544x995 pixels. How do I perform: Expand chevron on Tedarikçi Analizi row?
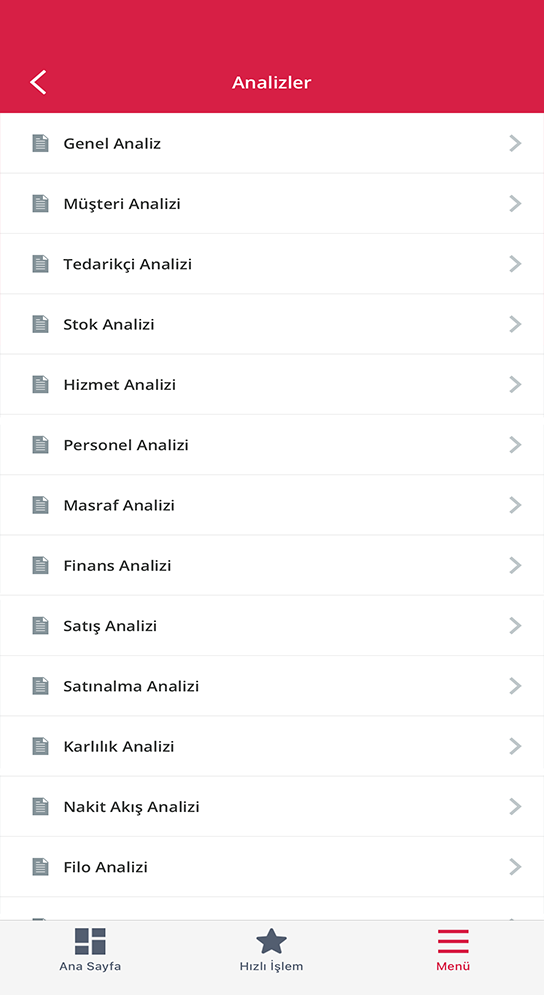[x=515, y=264]
